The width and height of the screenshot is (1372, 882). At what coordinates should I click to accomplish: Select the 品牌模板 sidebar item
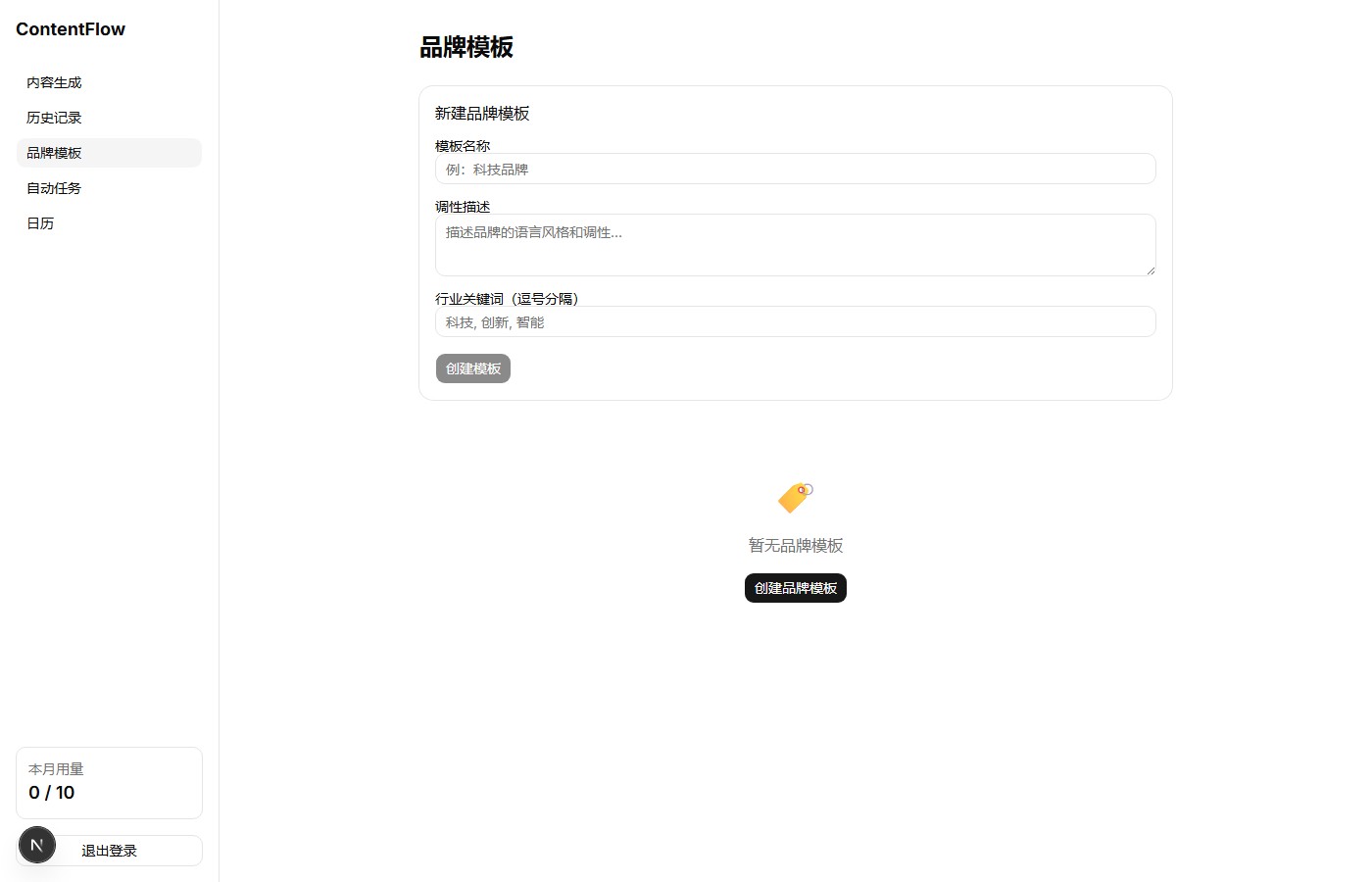coord(54,152)
